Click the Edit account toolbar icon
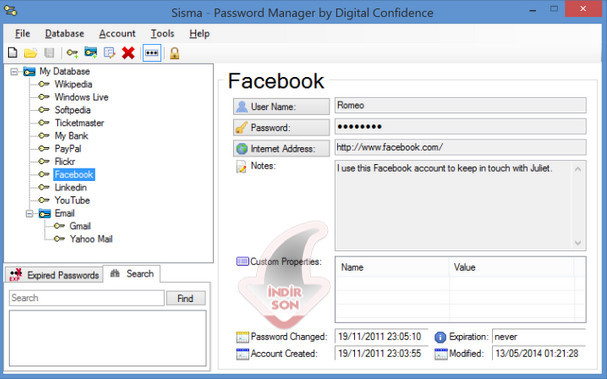The image size is (607, 379). (110, 53)
